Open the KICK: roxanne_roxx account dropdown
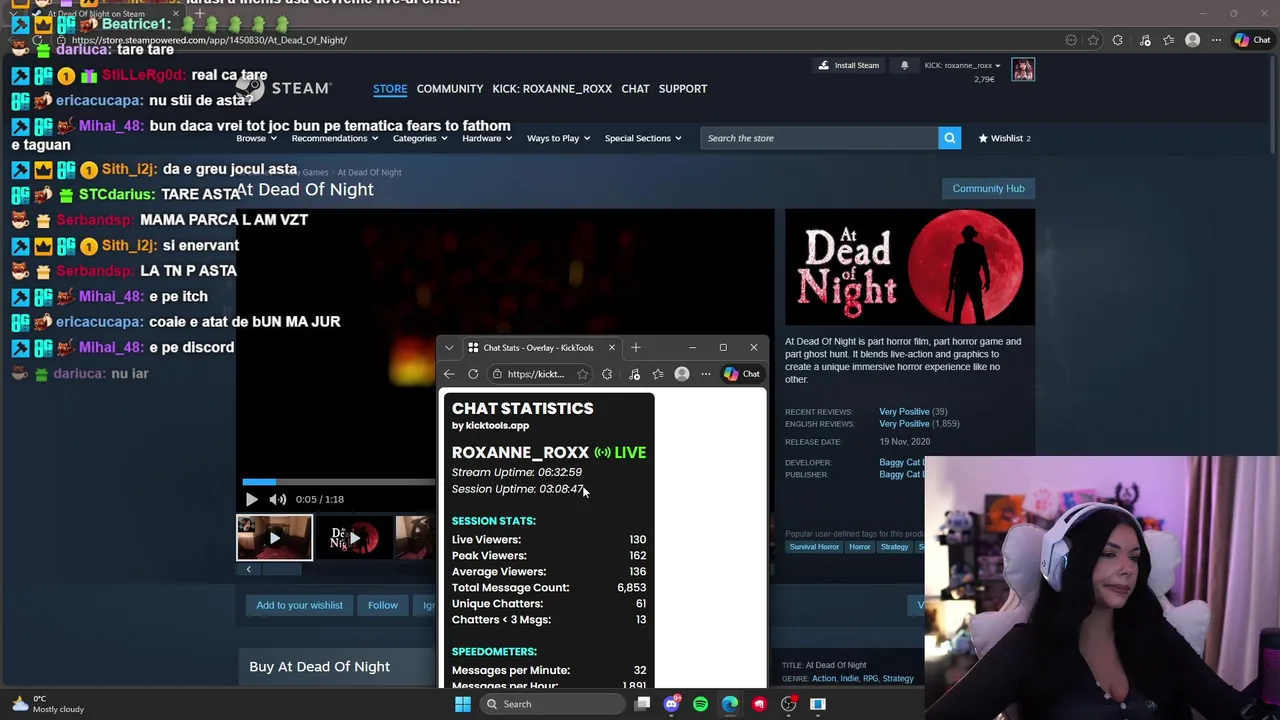1280x720 pixels. tap(962, 66)
